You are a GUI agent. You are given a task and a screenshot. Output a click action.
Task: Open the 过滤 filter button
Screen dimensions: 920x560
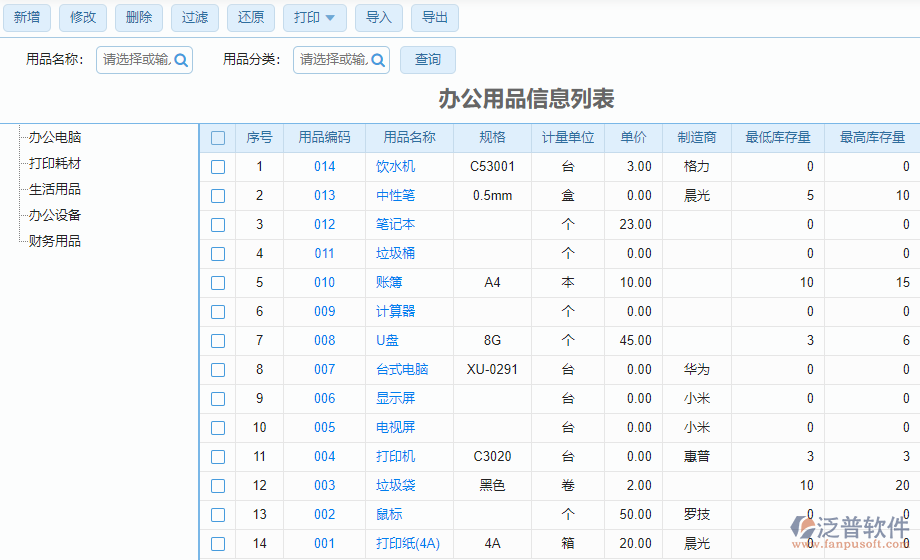(x=195, y=17)
